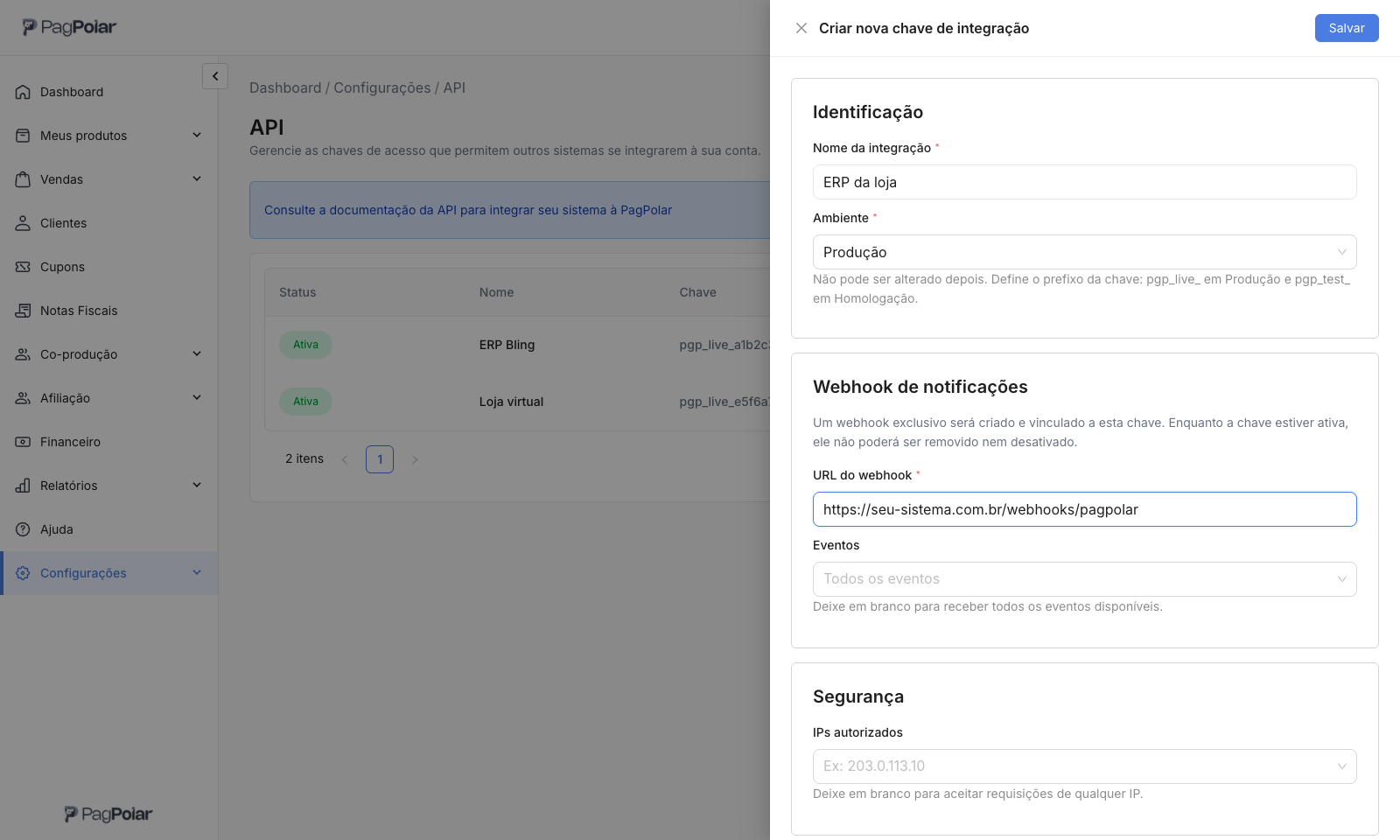This screenshot has width=1400, height=840.
Task: Click the Ativa badge for Loja virtual
Action: 305,402
